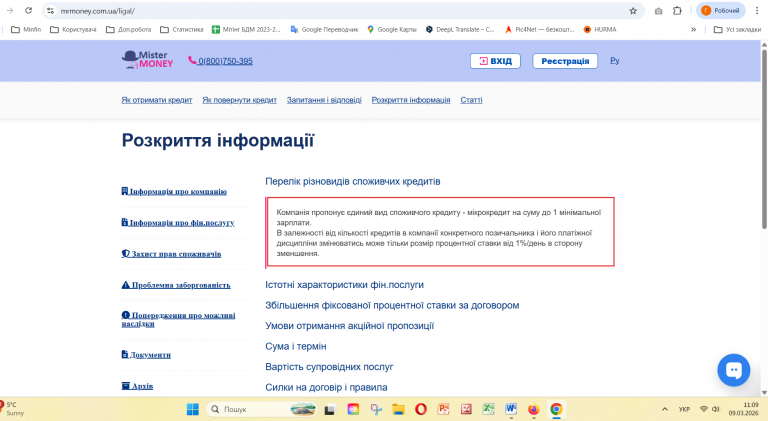Image resolution: width=768 pixels, height=421 pixels.
Task: Open the extensions puzzle icon
Action: pyautogui.click(x=677, y=10)
